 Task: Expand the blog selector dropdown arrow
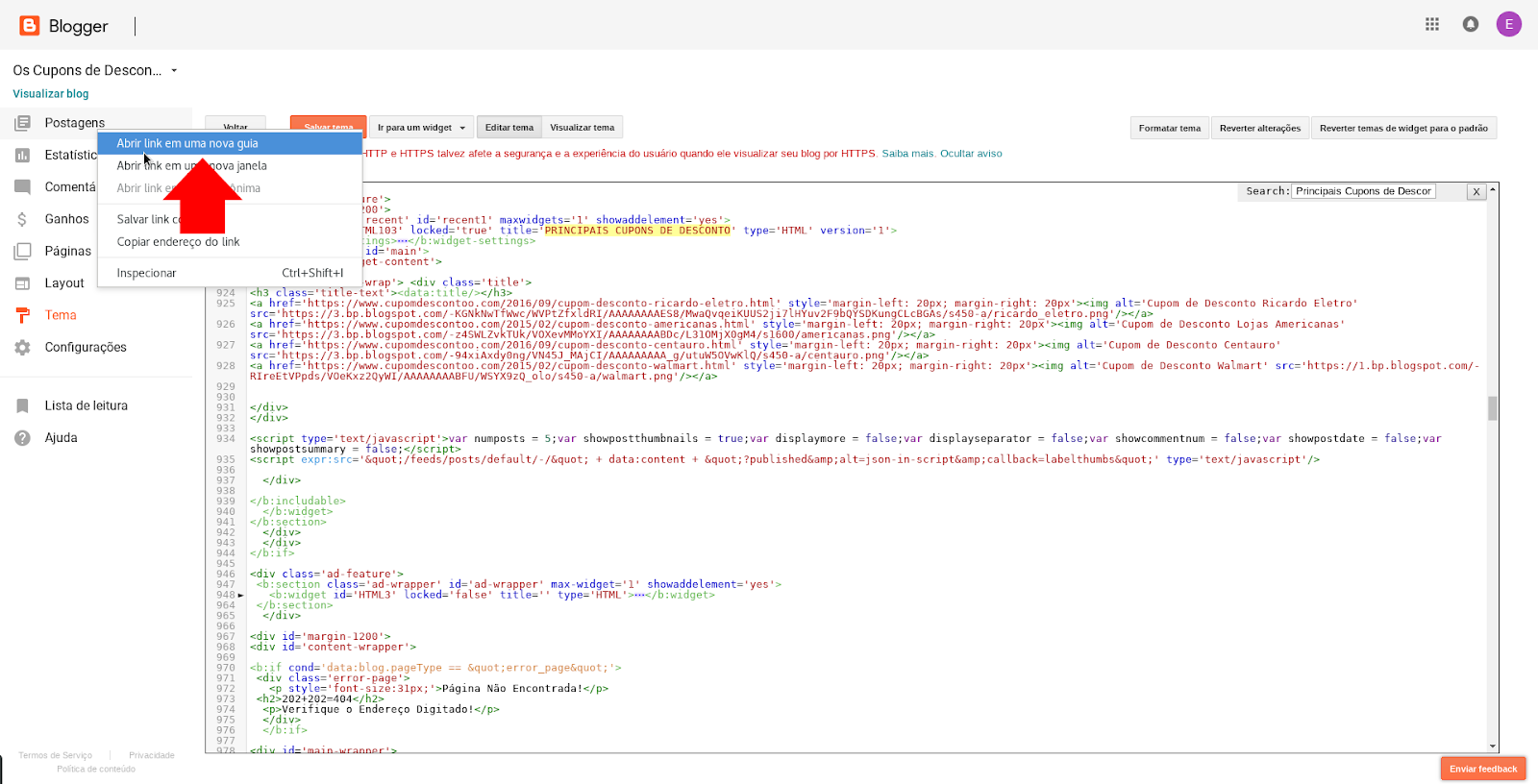pyautogui.click(x=174, y=70)
